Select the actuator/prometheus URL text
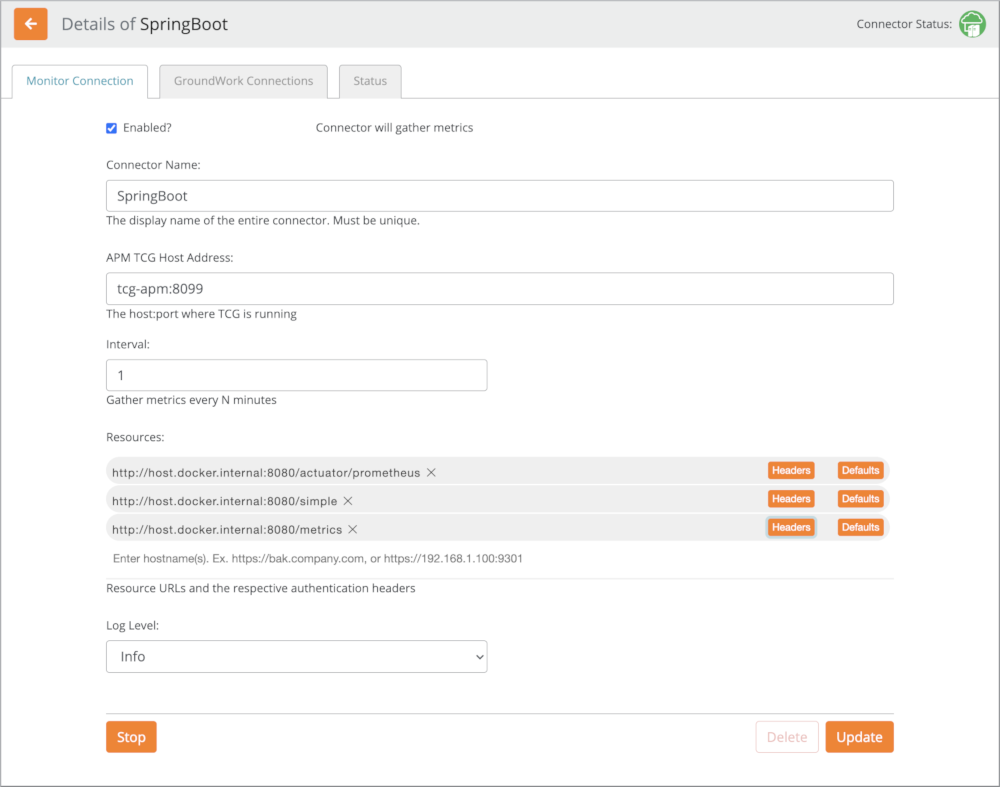The image size is (1000, 787). click(x=266, y=473)
